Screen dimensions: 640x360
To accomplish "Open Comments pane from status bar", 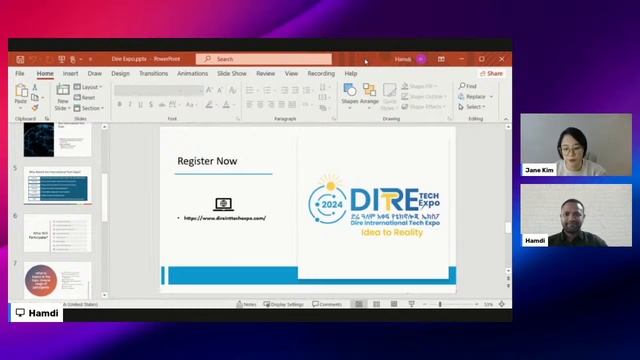I will tap(327, 304).
